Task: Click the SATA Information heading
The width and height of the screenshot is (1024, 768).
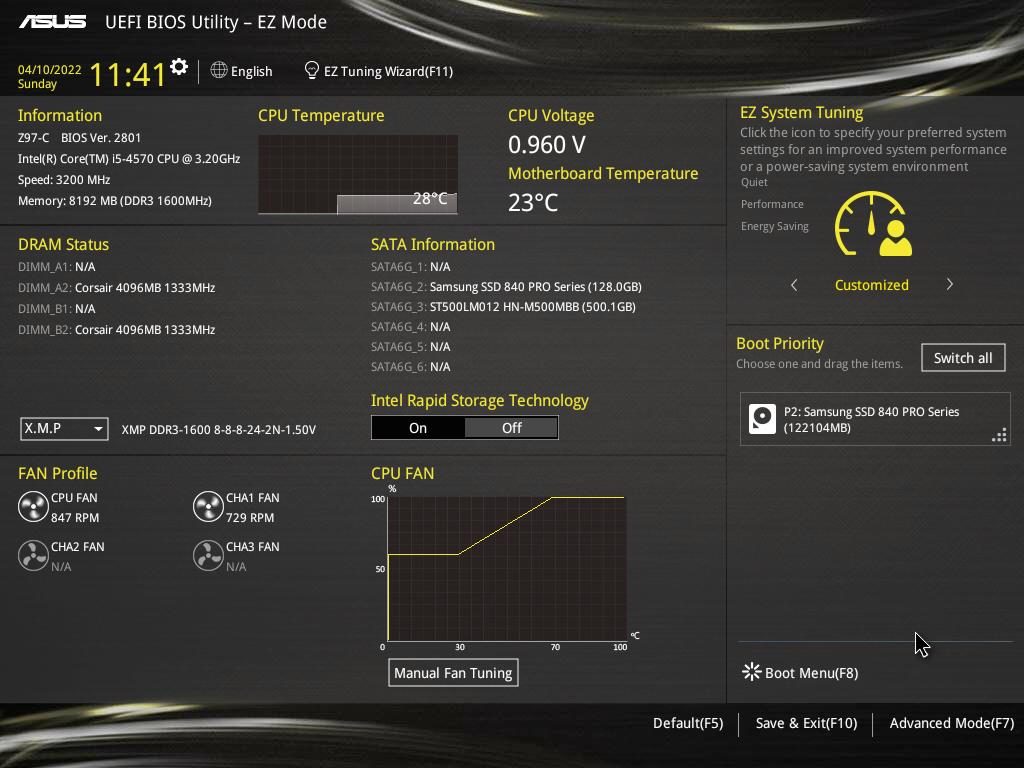Action: [x=433, y=244]
